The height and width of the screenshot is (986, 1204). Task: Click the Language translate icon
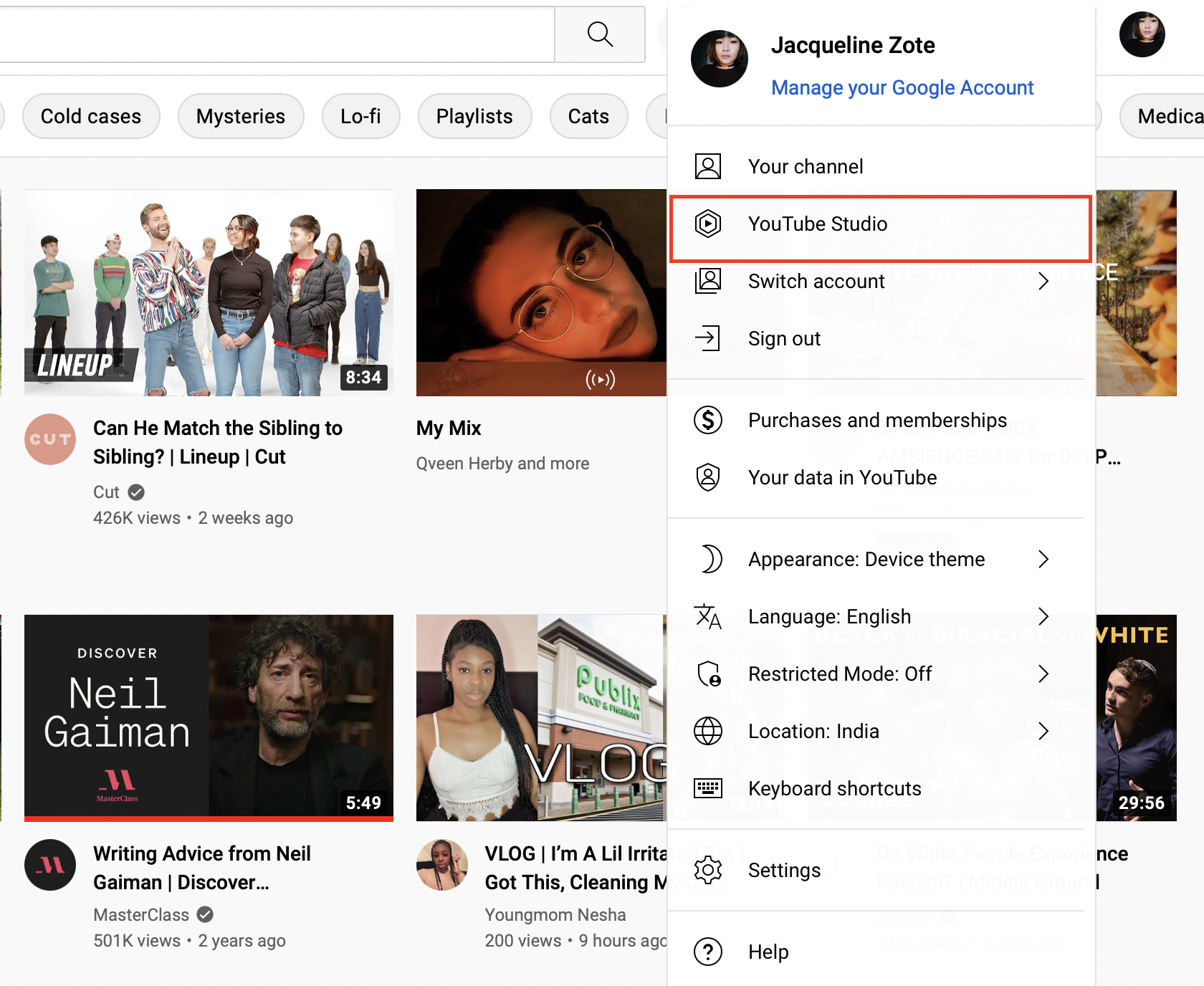point(708,616)
